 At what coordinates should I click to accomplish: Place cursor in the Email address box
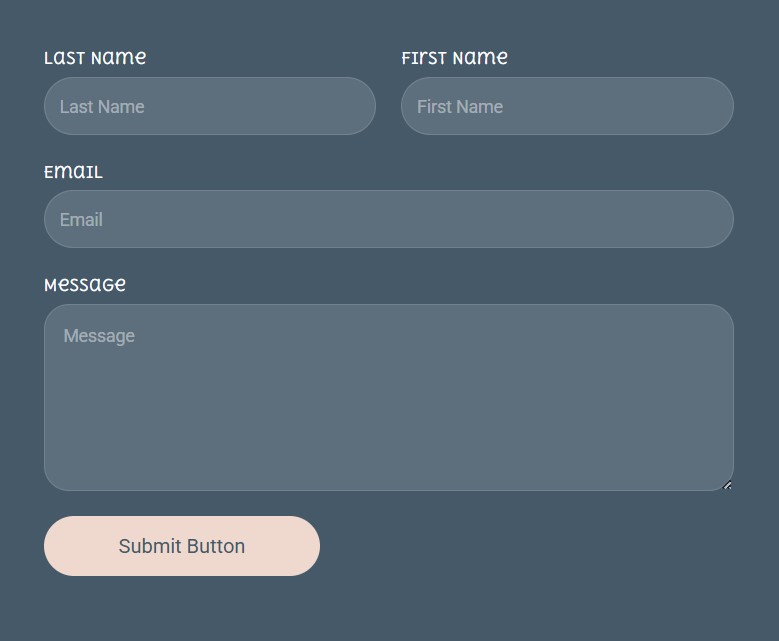[x=388, y=219]
